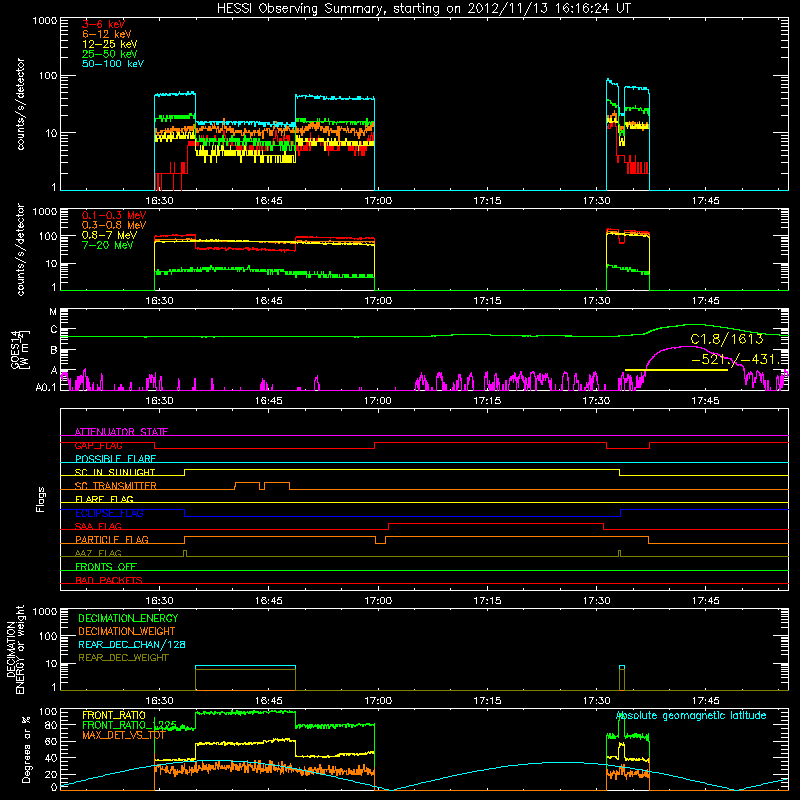The width and height of the screenshot is (800, 800).
Task: Click the yellow flare duration bar in GOES panel
Action: coord(676,369)
